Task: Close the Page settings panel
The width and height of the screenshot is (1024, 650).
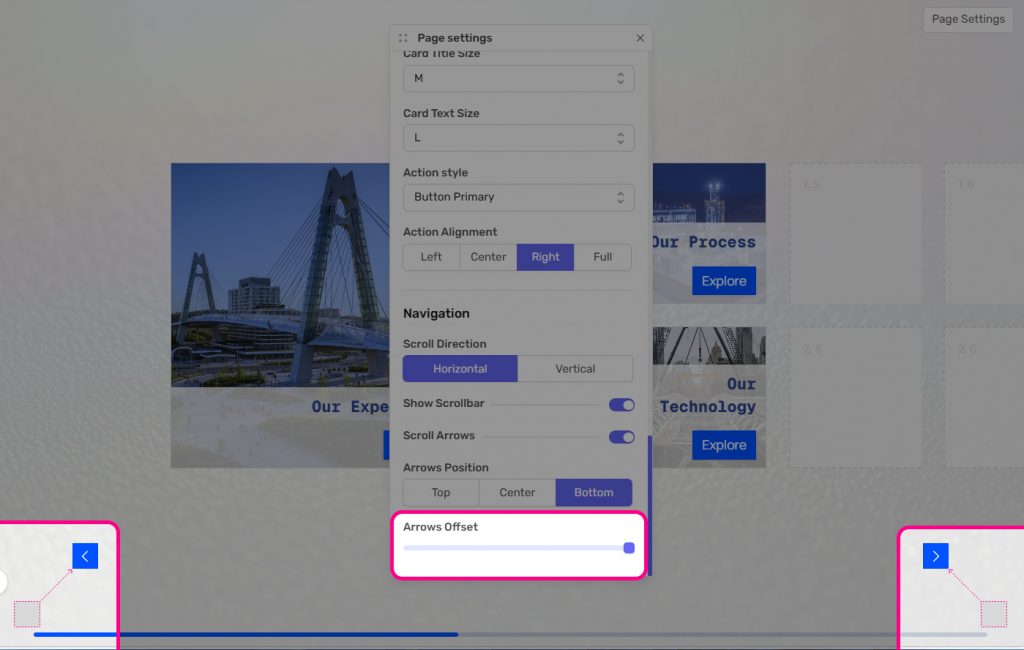Action: [x=640, y=38]
